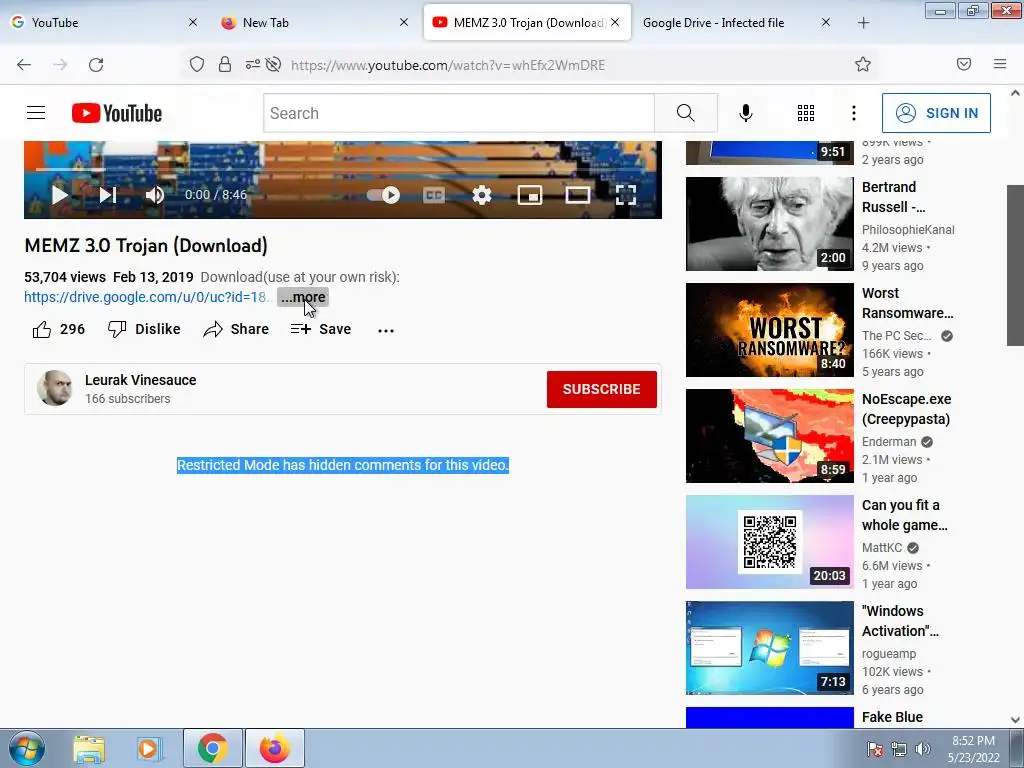Click the autoplay blocked icon

click(274, 64)
